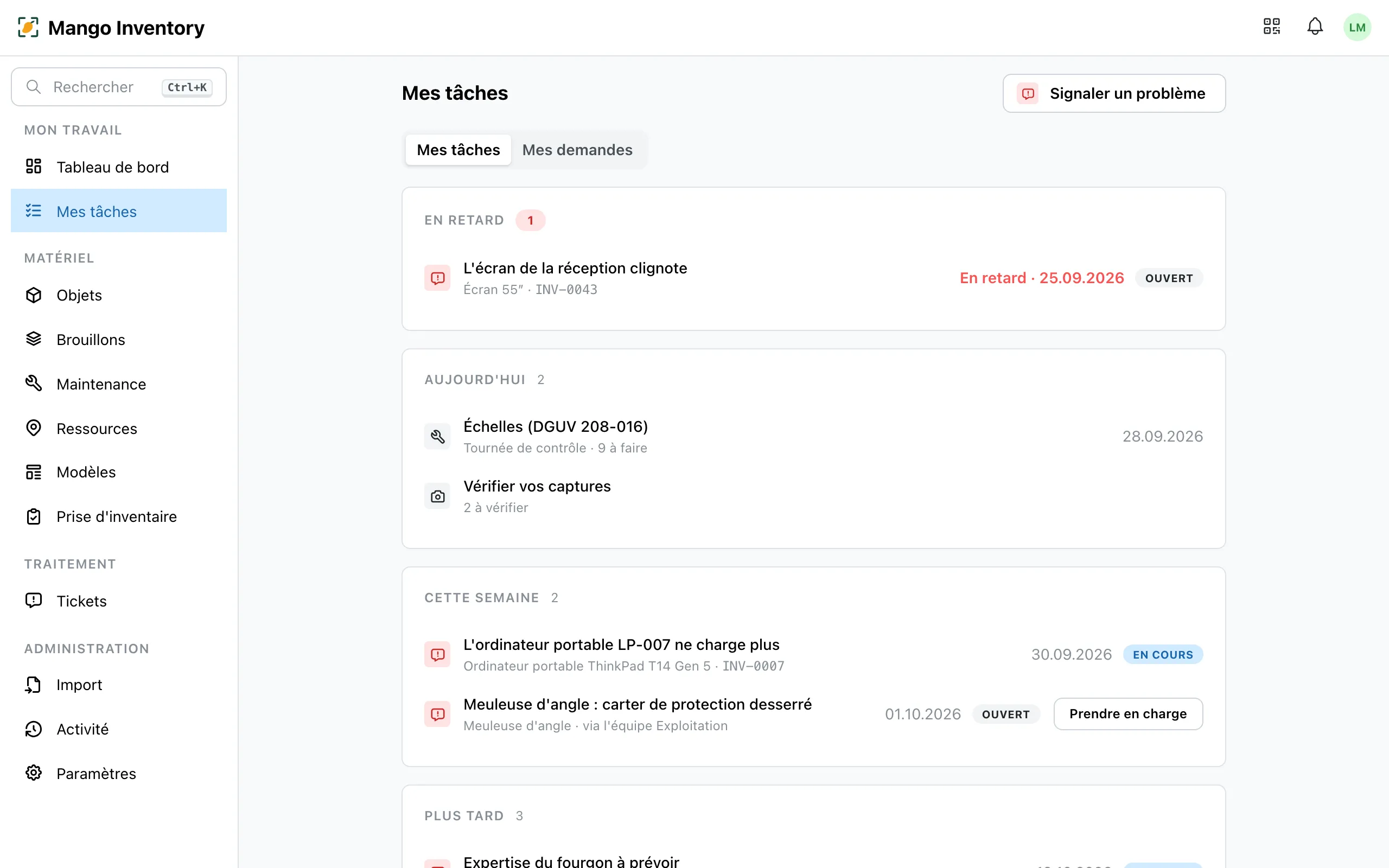Focus the Rechercher search field
This screenshot has width=1389, height=868.
119,87
